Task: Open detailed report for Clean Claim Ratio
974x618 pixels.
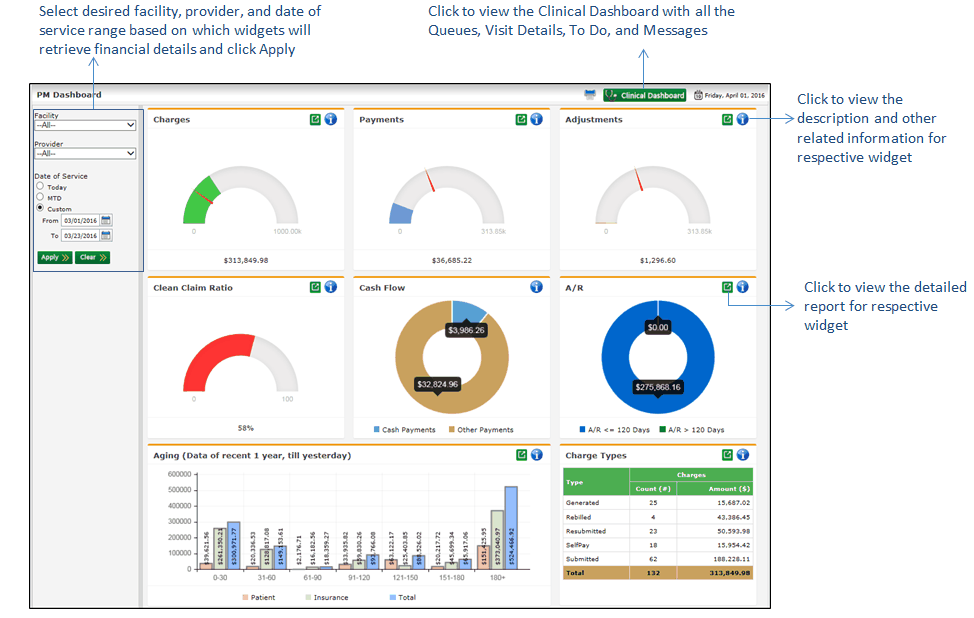Action: (x=315, y=287)
